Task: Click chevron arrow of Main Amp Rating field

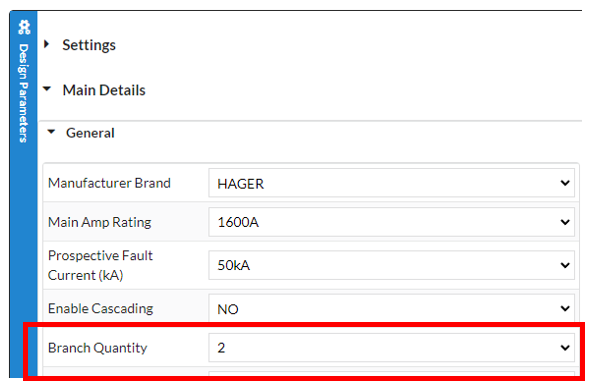Action: (x=565, y=222)
